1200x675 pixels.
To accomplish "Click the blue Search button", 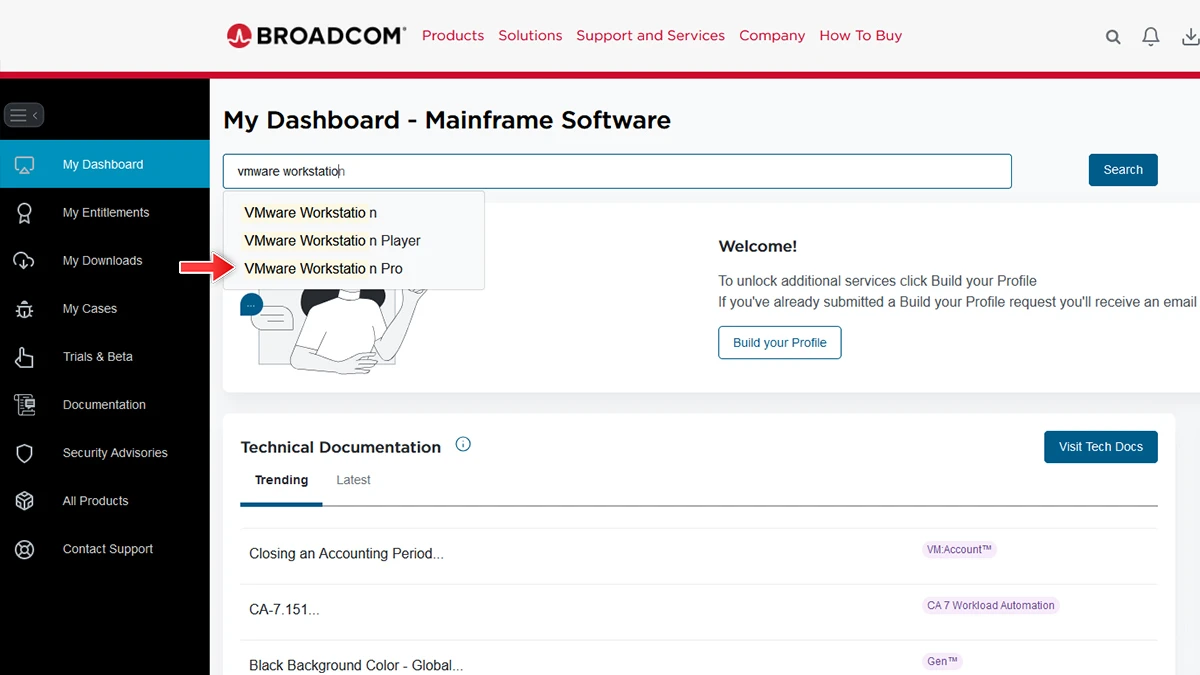I will (1123, 170).
